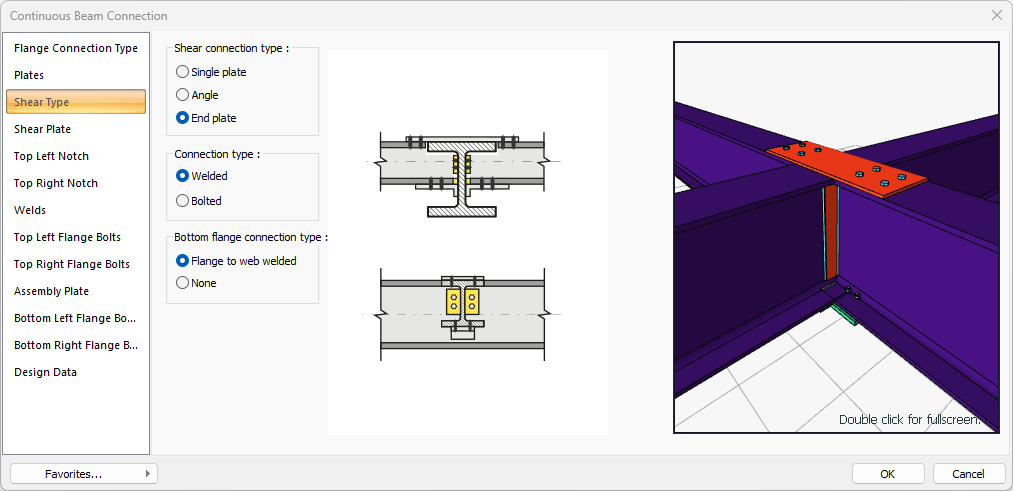Click the OK button
The width and height of the screenshot is (1013, 491).
coord(887,474)
